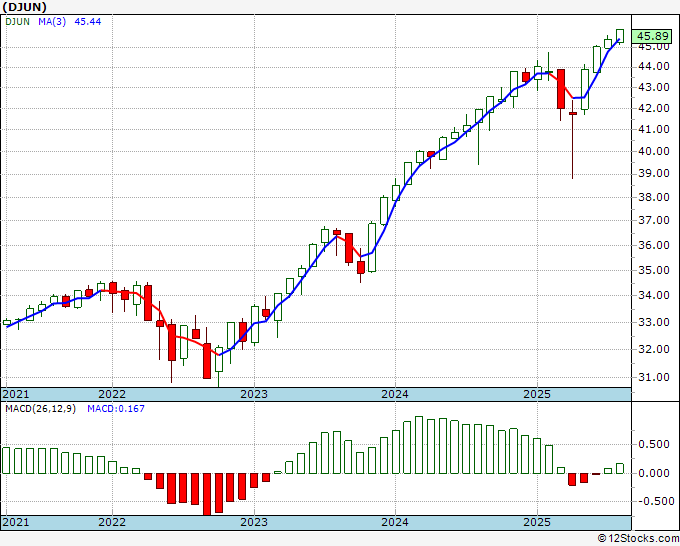Click the 32.00 price axis label
680x546 pixels.
[654, 349]
